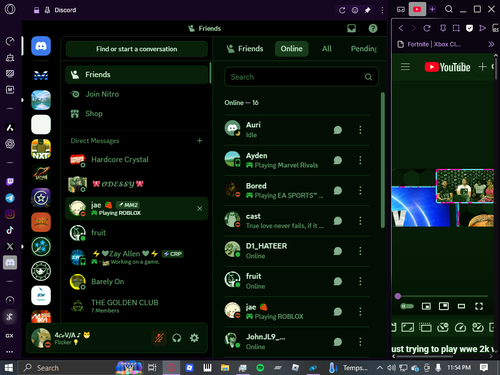Toggle deafen headphones icon in Discord

pos(177,338)
